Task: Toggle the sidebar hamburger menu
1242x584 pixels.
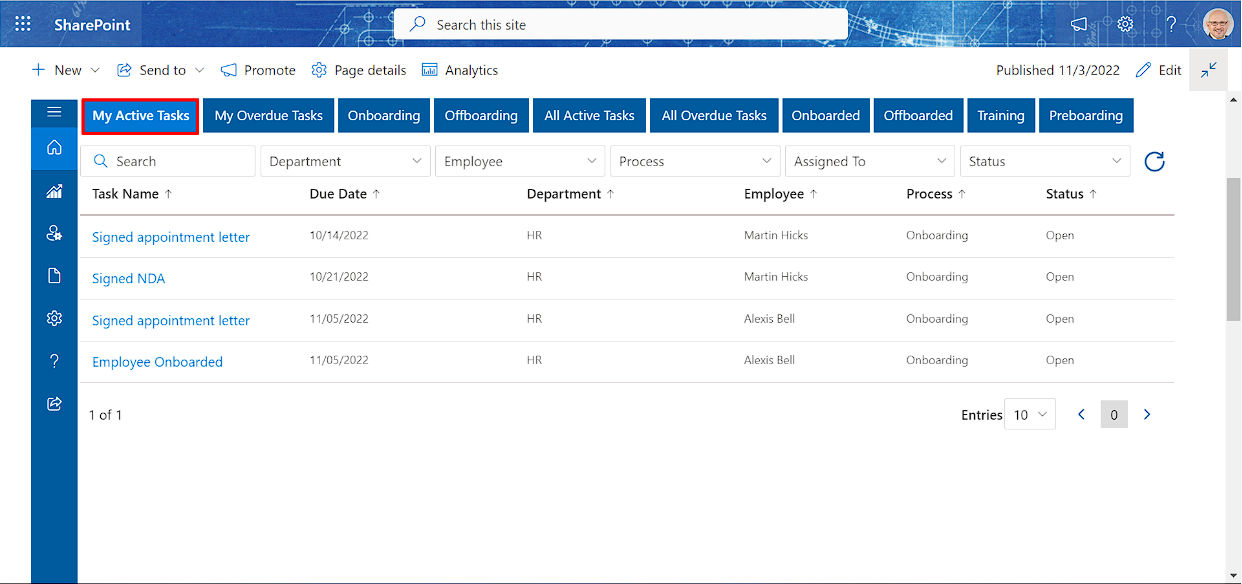Action: tap(53, 112)
